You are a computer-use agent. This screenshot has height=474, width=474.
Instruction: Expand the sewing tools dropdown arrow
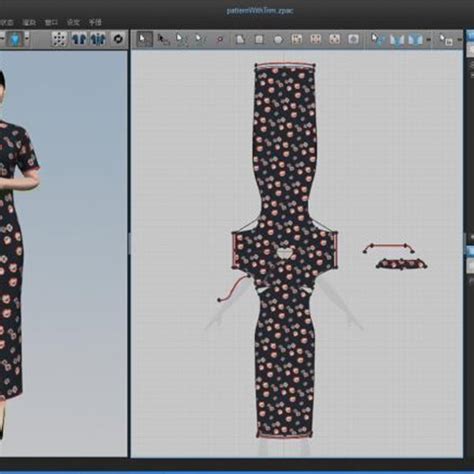[x=429, y=40]
